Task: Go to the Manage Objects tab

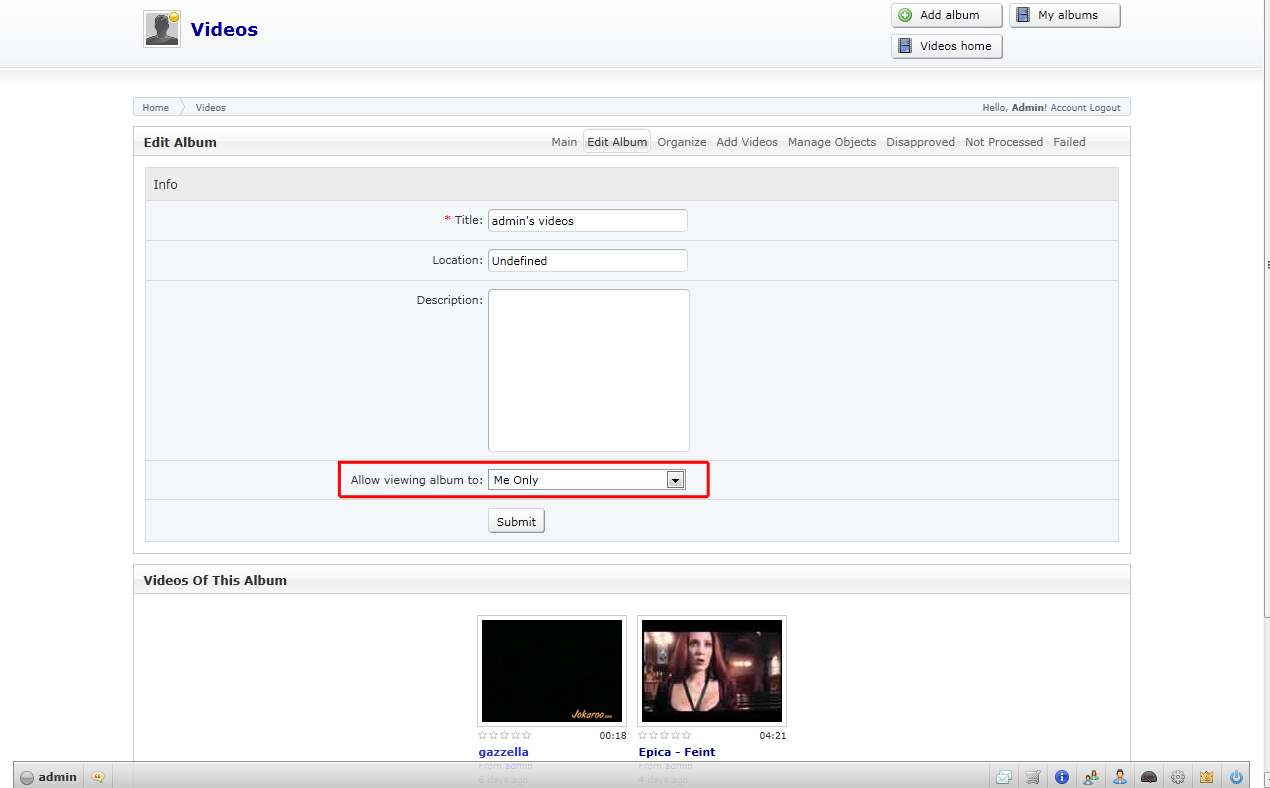Action: click(x=831, y=142)
